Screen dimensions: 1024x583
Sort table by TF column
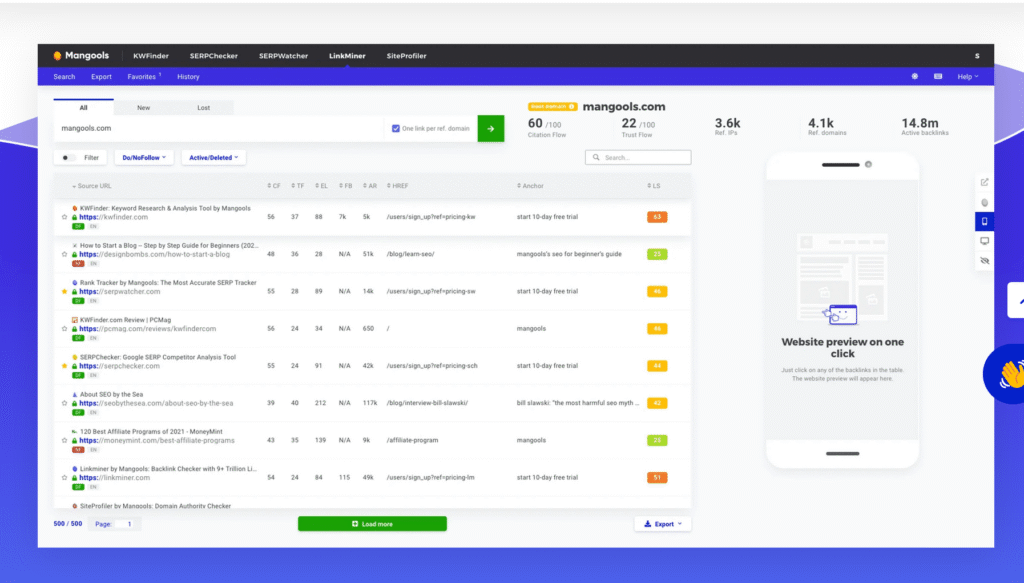(x=298, y=186)
